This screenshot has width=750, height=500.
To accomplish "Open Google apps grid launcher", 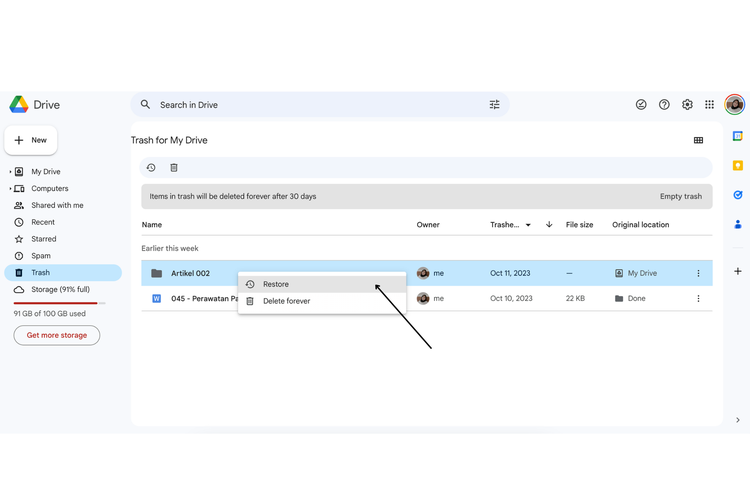I will point(709,105).
